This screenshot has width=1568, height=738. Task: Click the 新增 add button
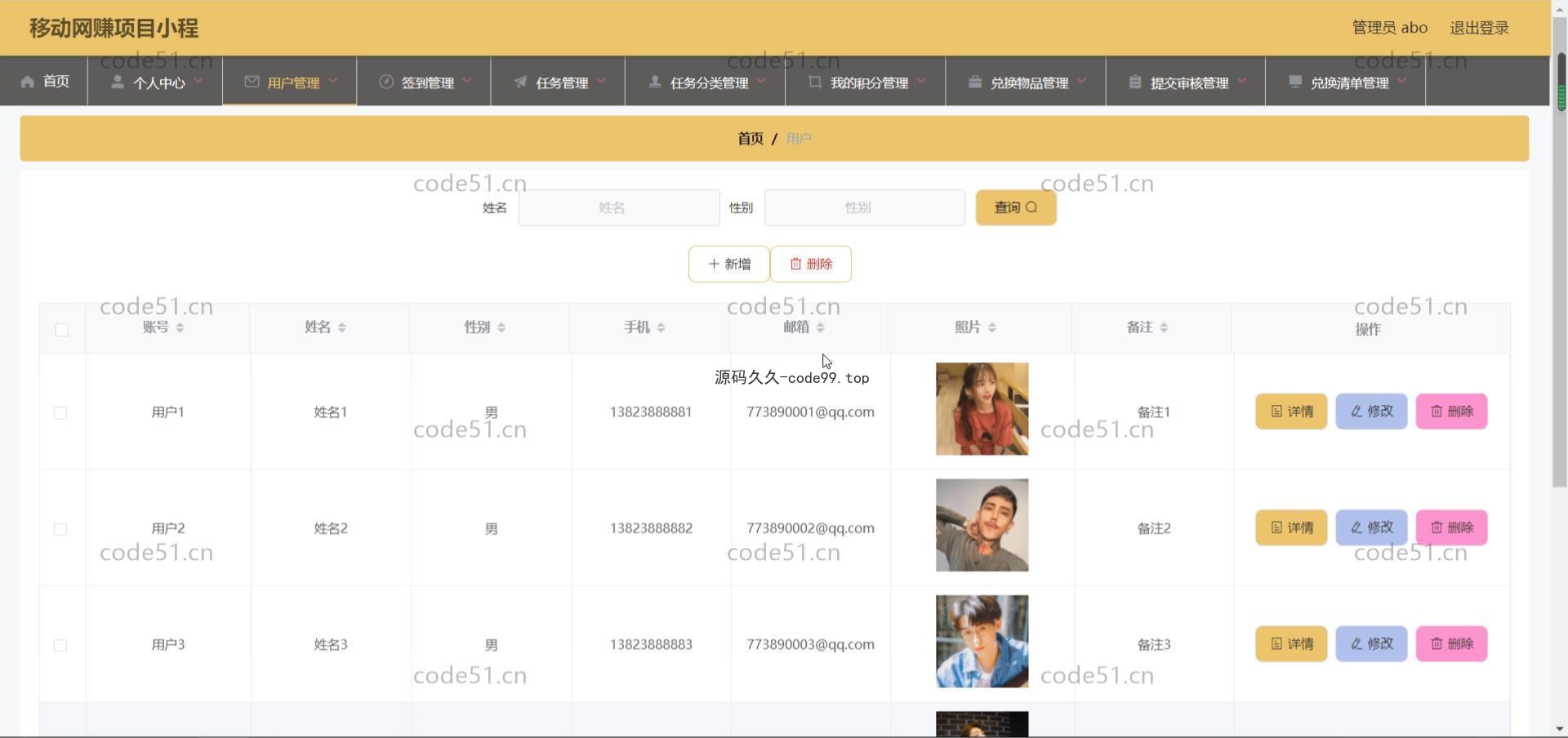[728, 264]
